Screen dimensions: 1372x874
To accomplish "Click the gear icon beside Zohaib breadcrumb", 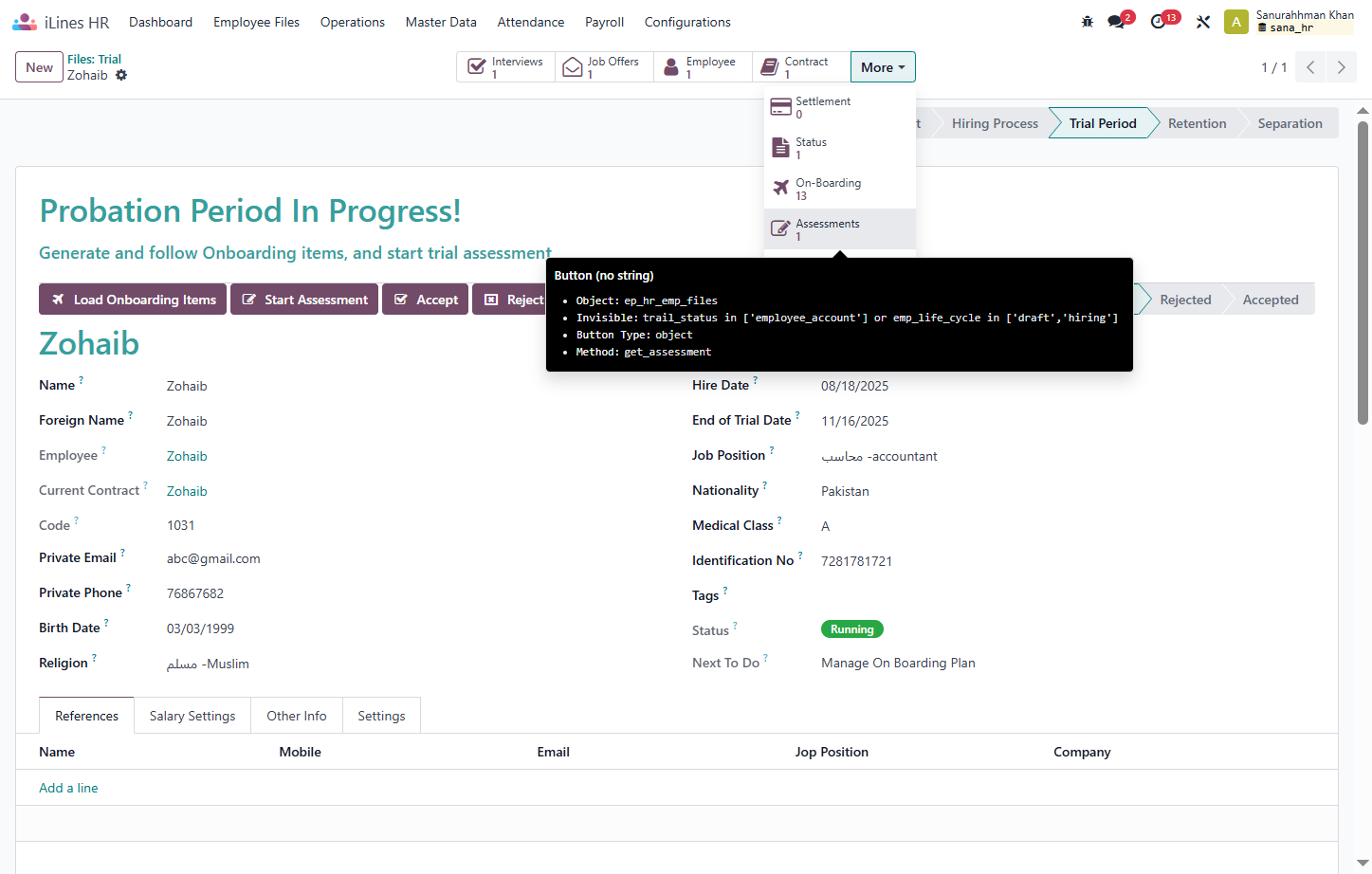I will click(121, 75).
